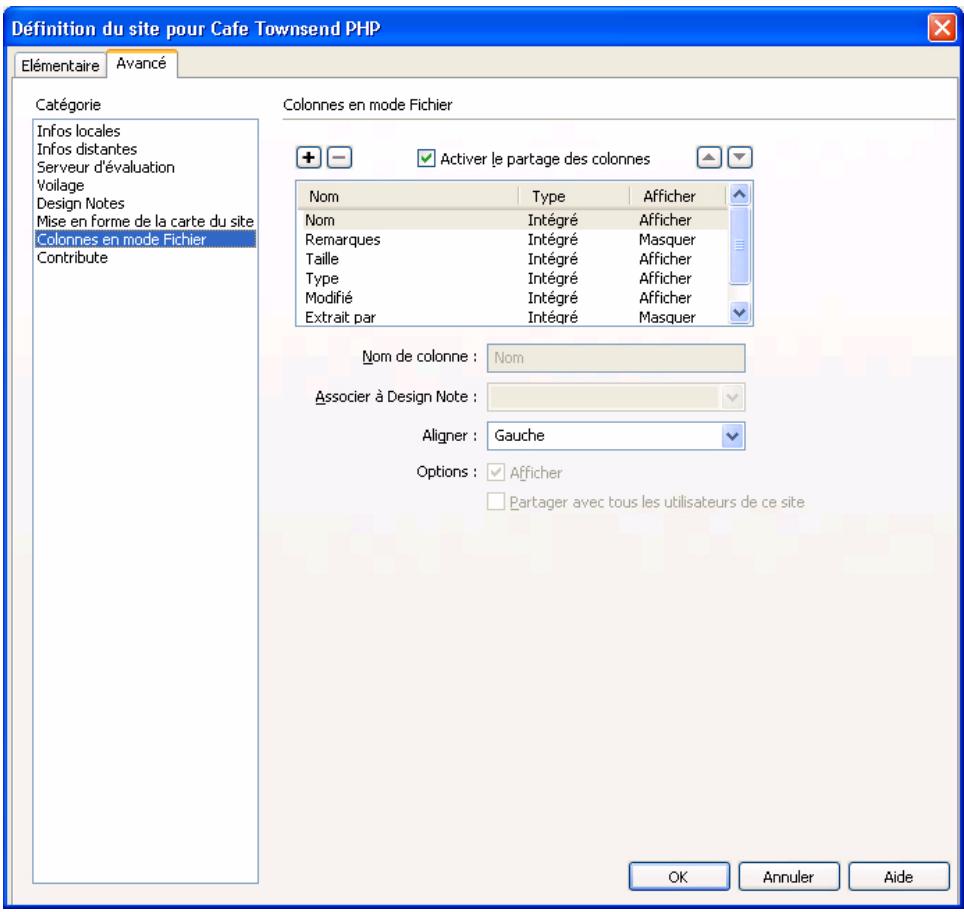Viewport: 964px width, 912px height.
Task: Click the plus button to add a column
Action: (x=309, y=158)
